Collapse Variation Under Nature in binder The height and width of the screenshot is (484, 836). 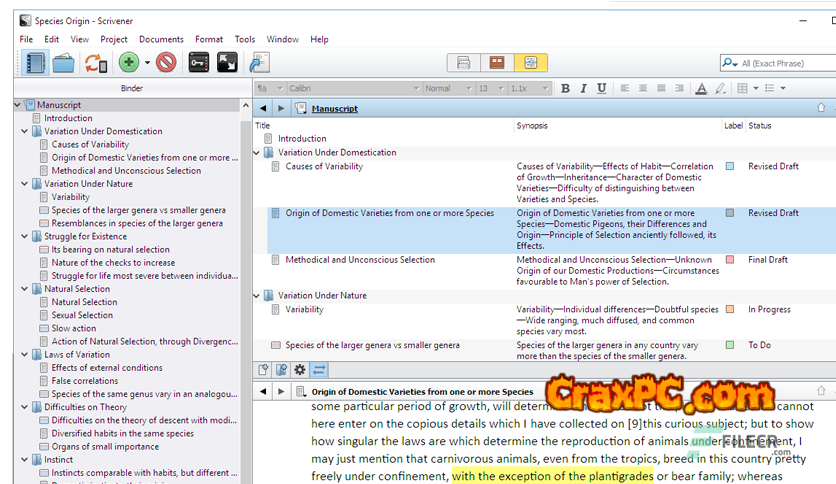pos(22,184)
